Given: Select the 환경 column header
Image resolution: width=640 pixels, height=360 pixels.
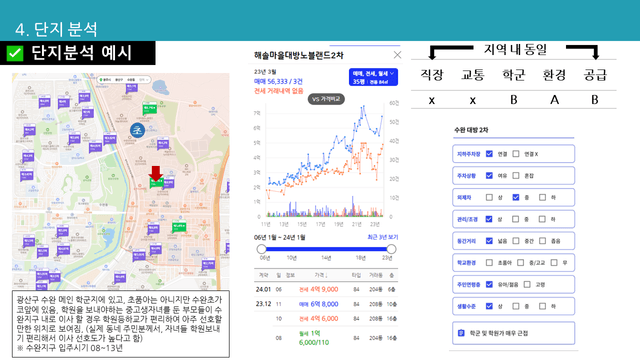Looking at the screenshot, I should click(554, 75).
